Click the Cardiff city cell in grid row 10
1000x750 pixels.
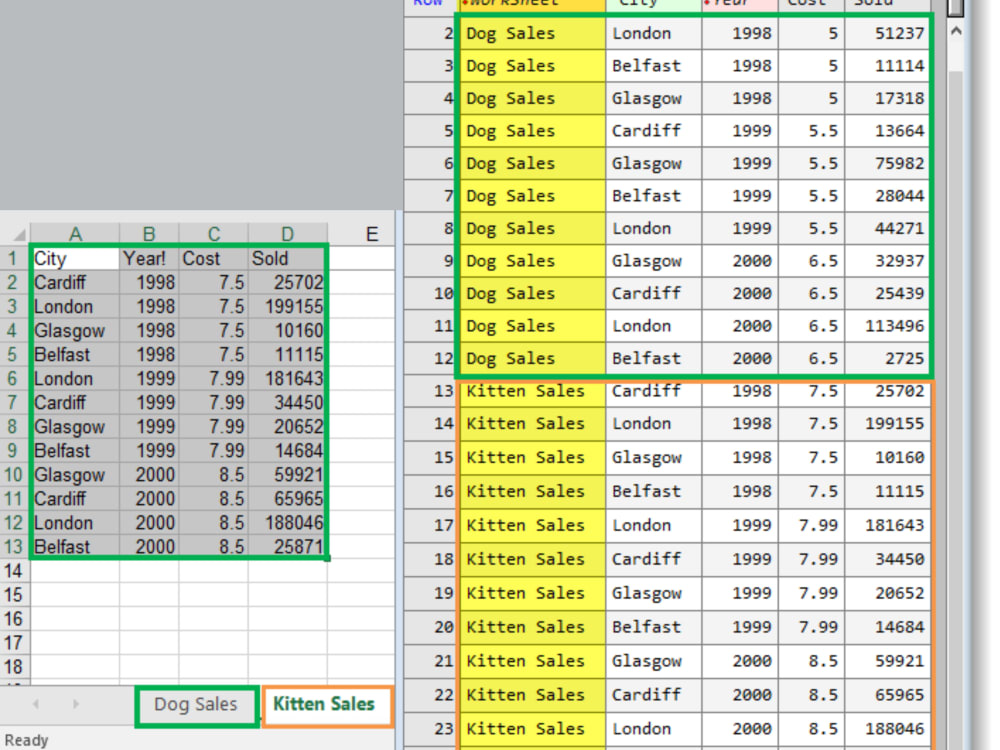[x=654, y=293]
